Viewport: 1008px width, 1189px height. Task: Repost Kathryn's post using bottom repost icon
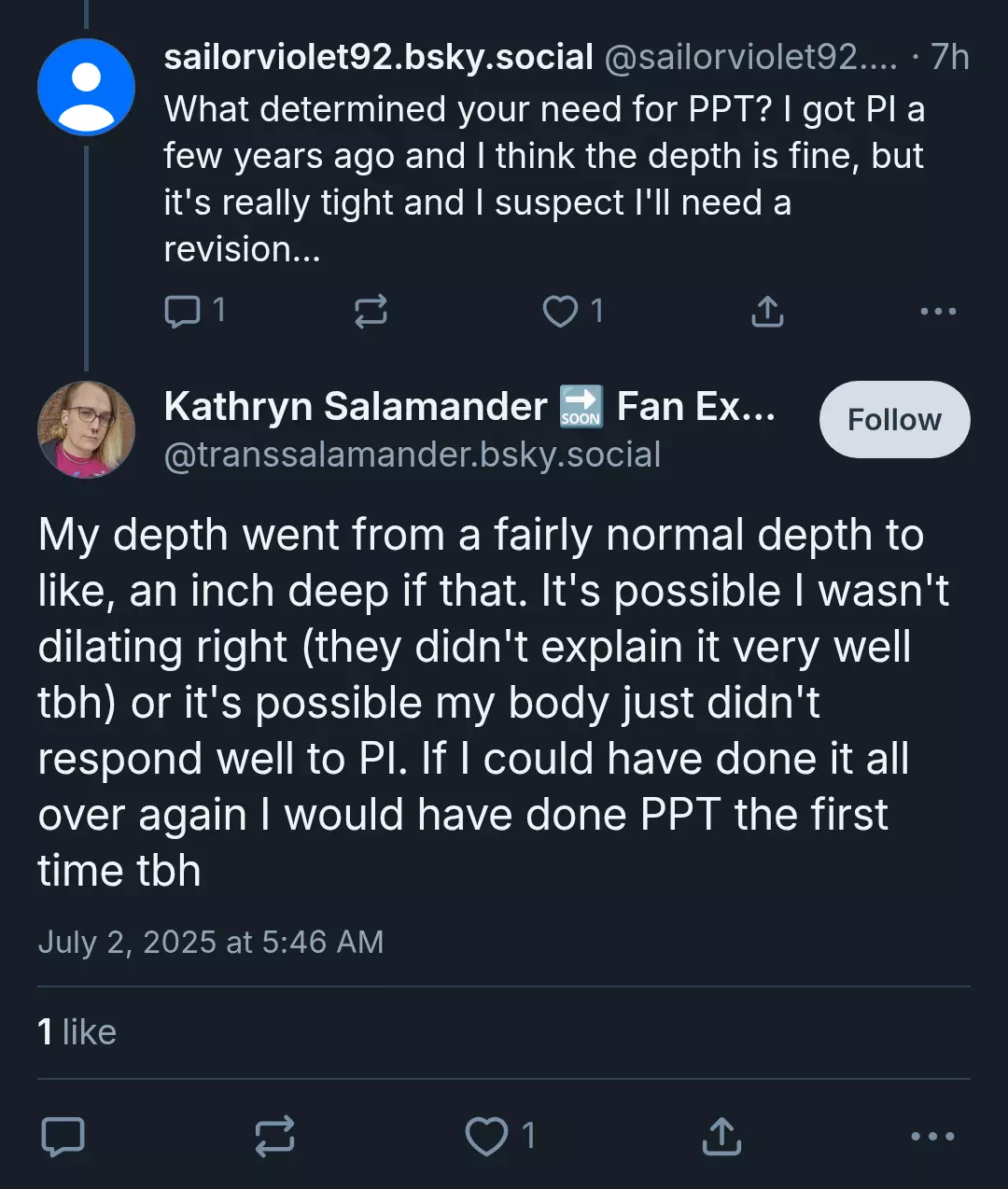(274, 1136)
